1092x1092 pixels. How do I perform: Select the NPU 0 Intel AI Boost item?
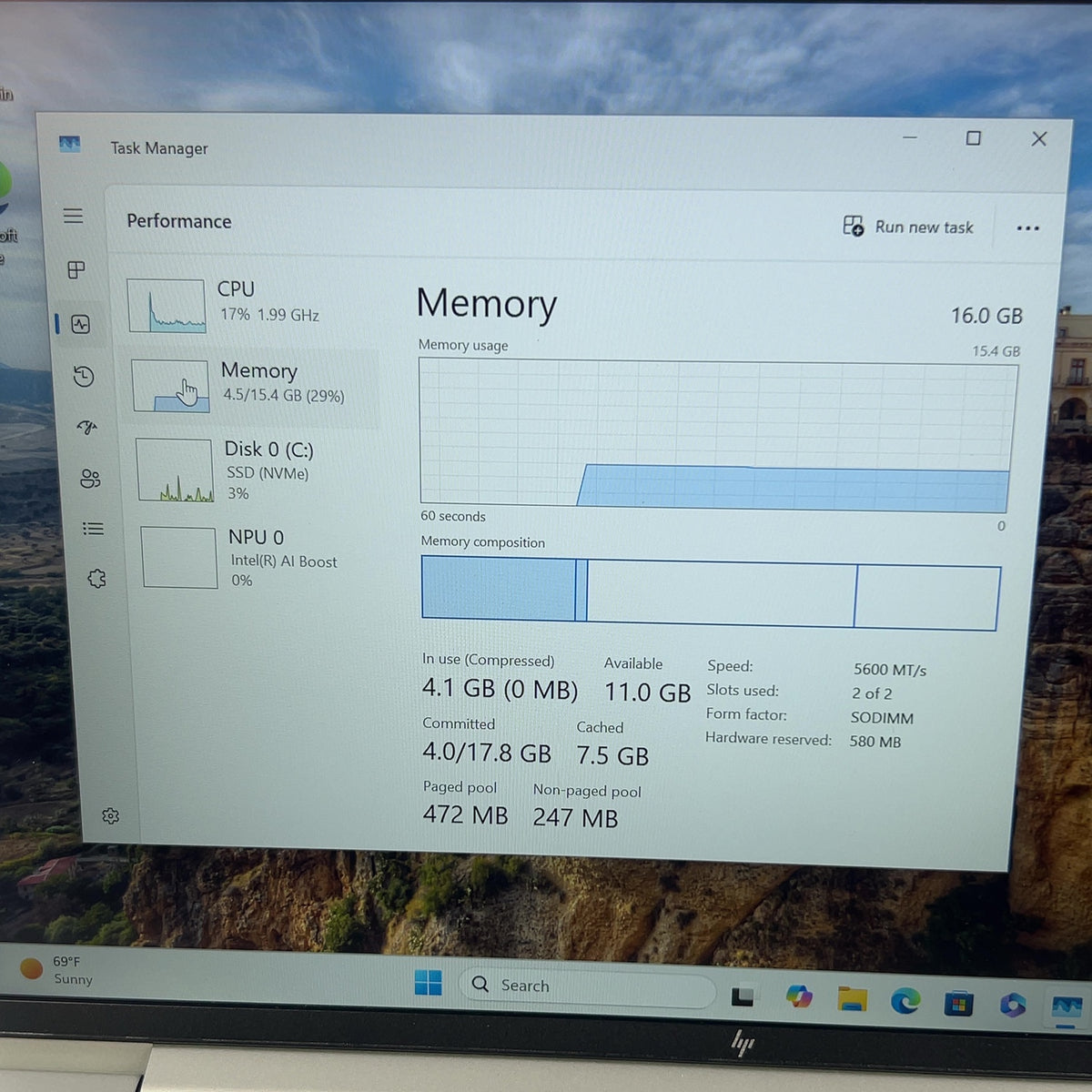pos(259,557)
